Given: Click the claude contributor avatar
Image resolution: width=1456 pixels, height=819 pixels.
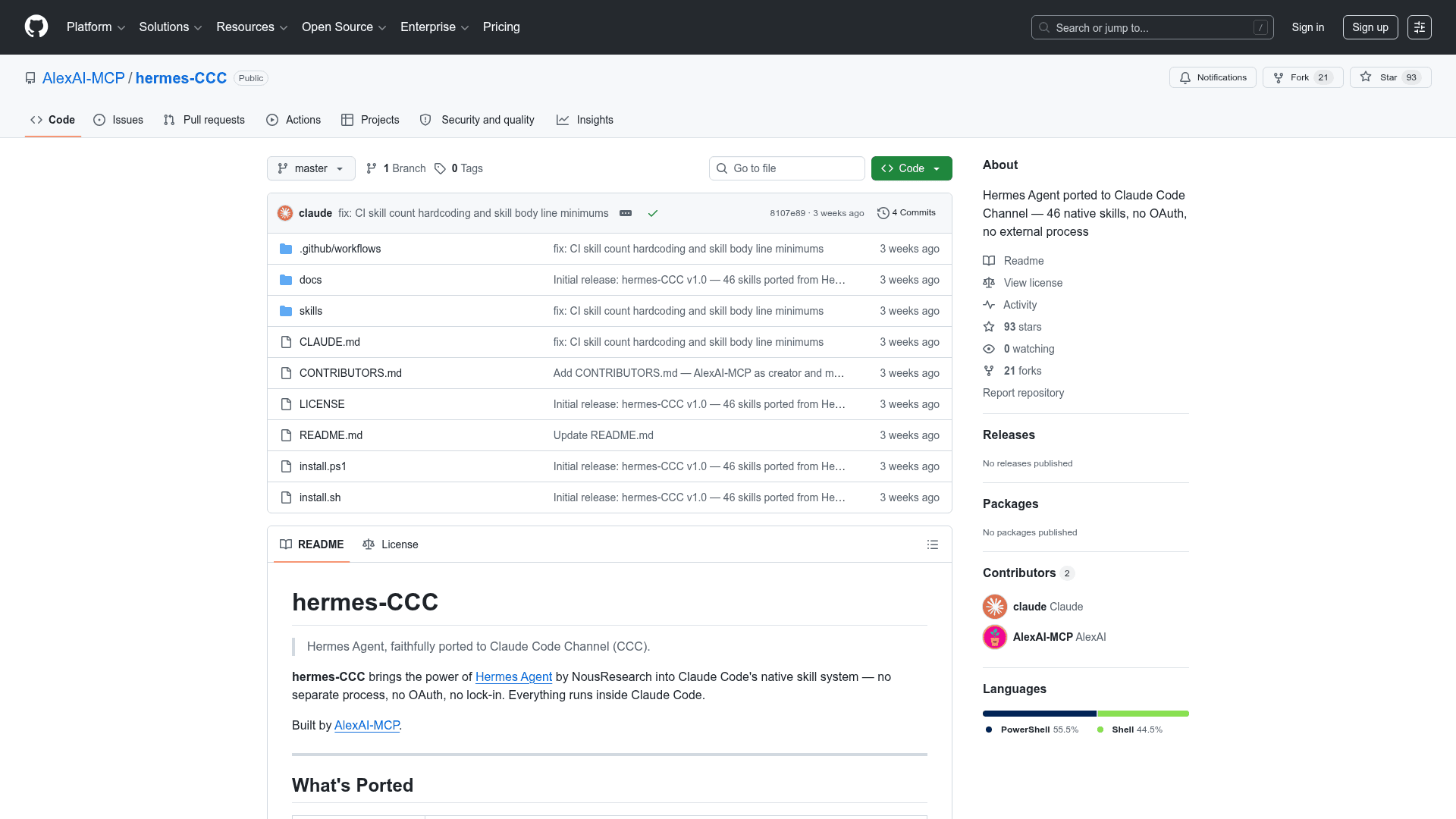Looking at the screenshot, I should click(x=994, y=607).
